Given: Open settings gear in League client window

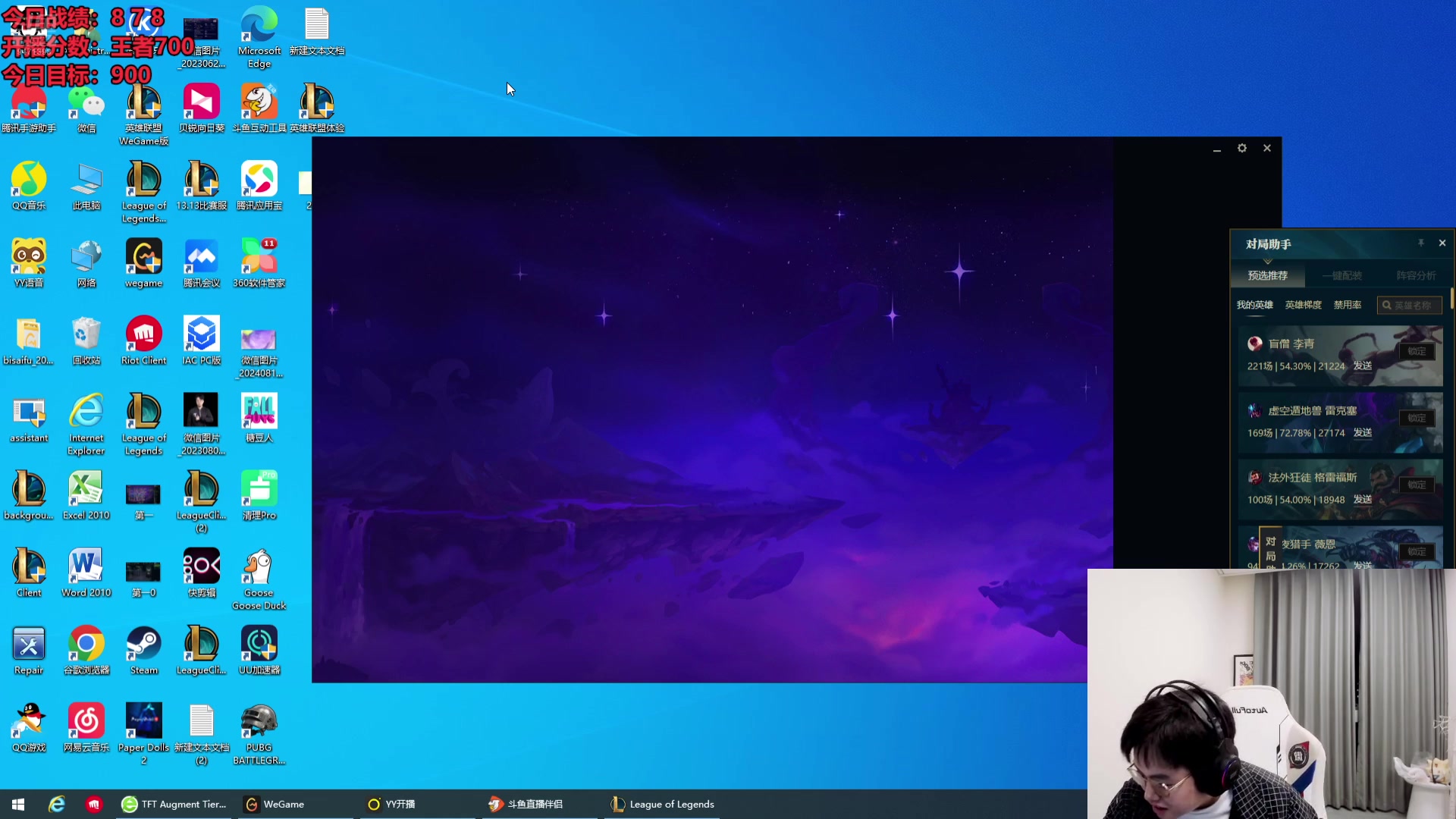Looking at the screenshot, I should pyautogui.click(x=1241, y=148).
